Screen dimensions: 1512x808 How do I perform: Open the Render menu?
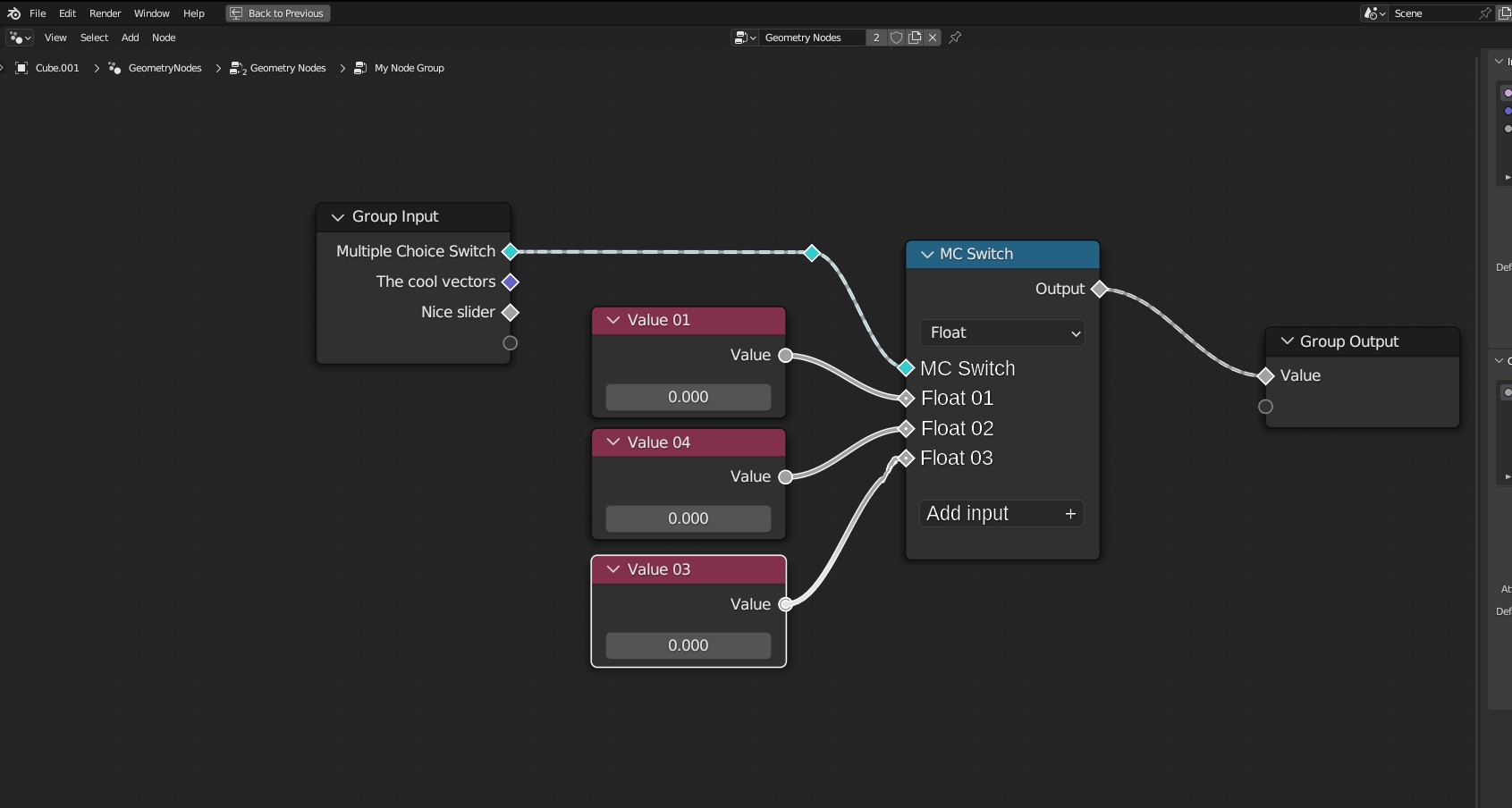pyautogui.click(x=106, y=13)
